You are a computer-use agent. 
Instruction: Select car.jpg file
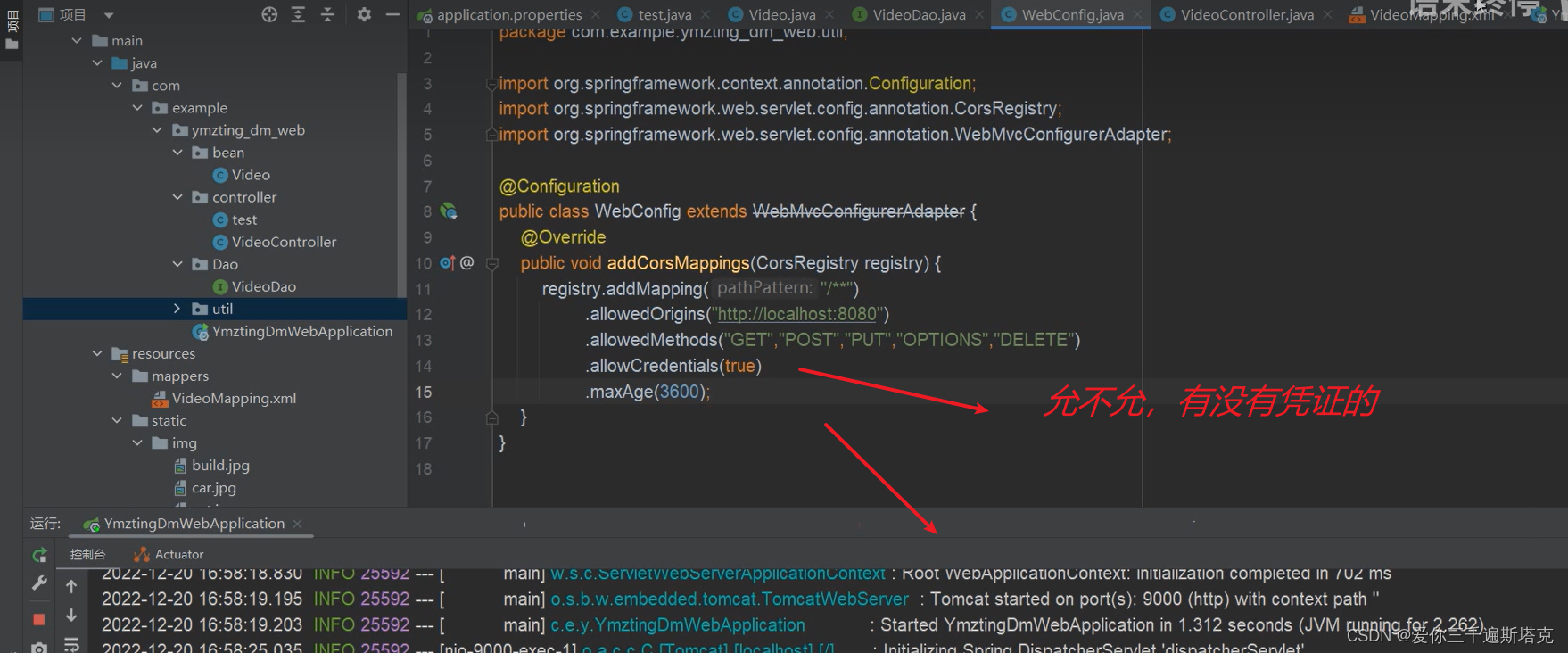click(204, 488)
